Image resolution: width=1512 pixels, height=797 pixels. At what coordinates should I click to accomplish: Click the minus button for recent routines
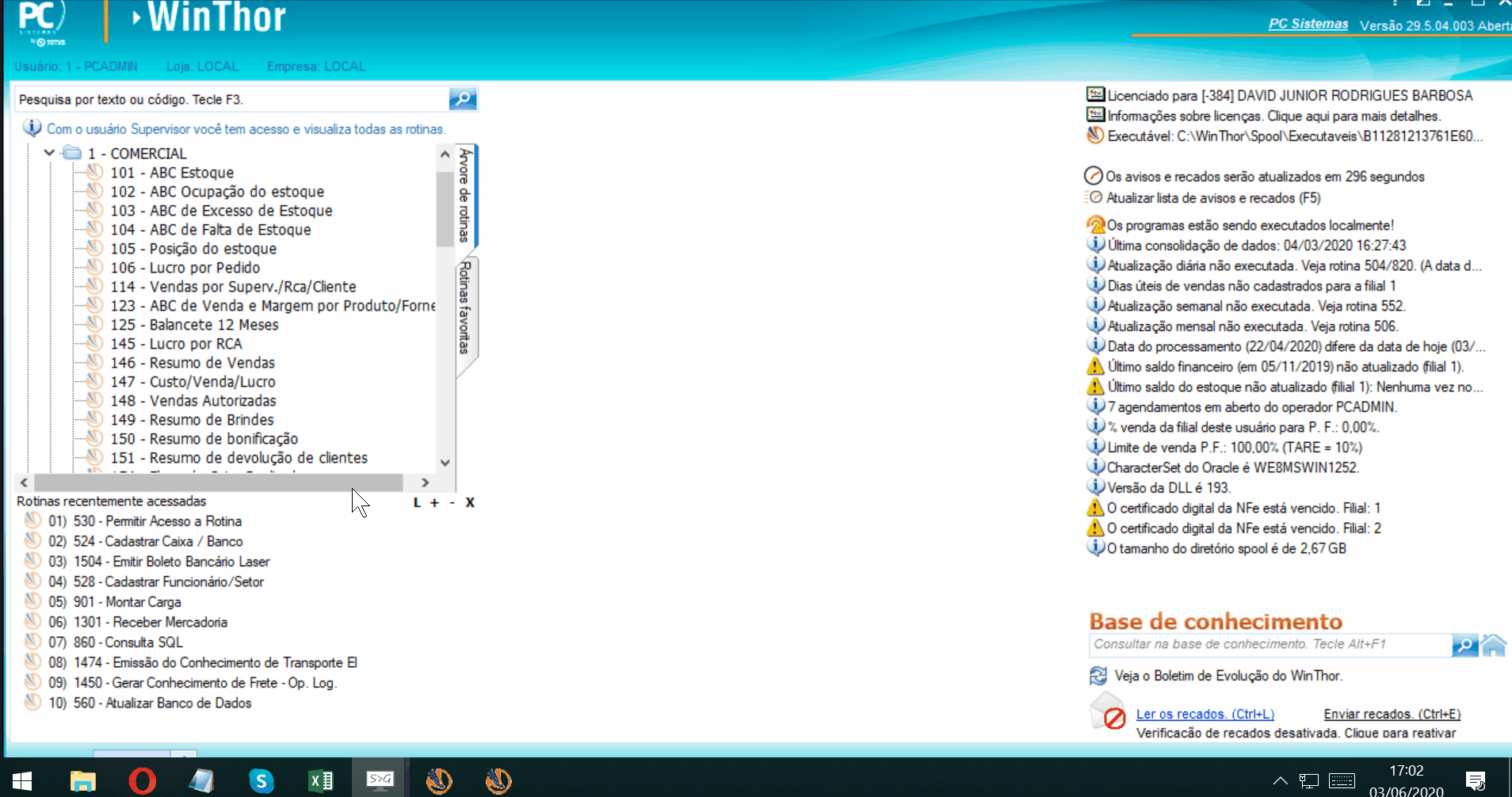pos(452,502)
